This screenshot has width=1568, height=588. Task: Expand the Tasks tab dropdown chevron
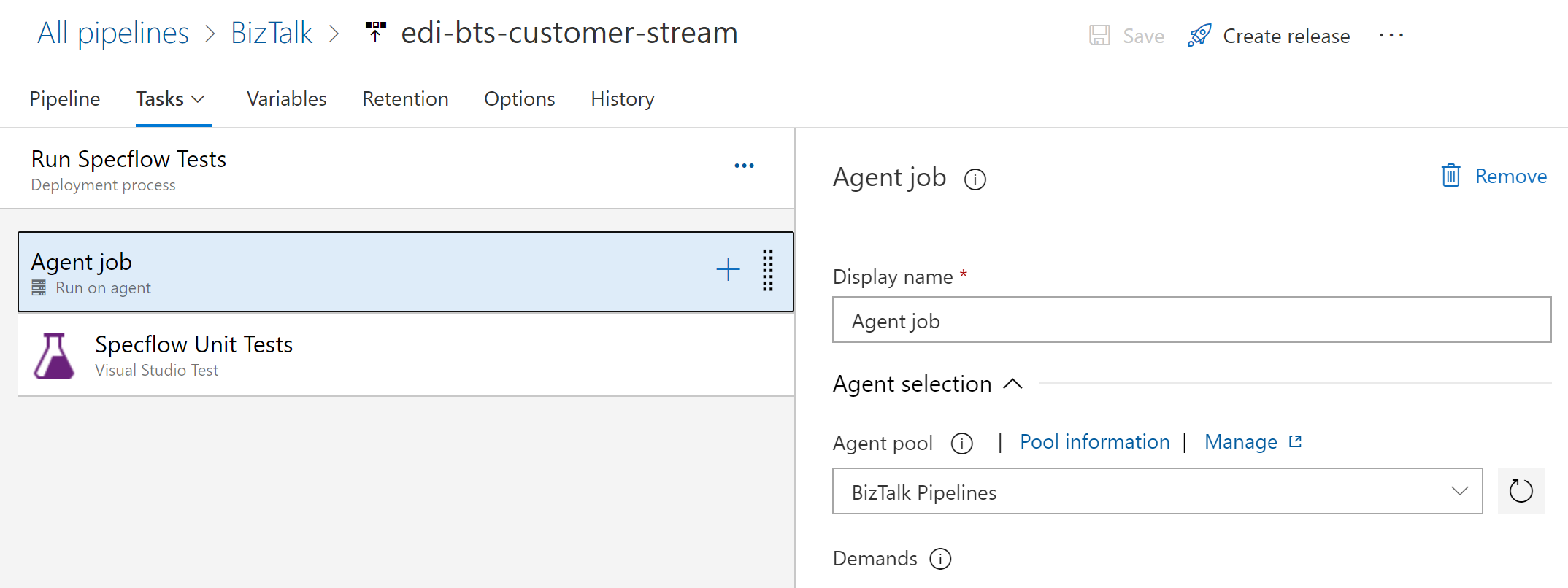pos(198,99)
